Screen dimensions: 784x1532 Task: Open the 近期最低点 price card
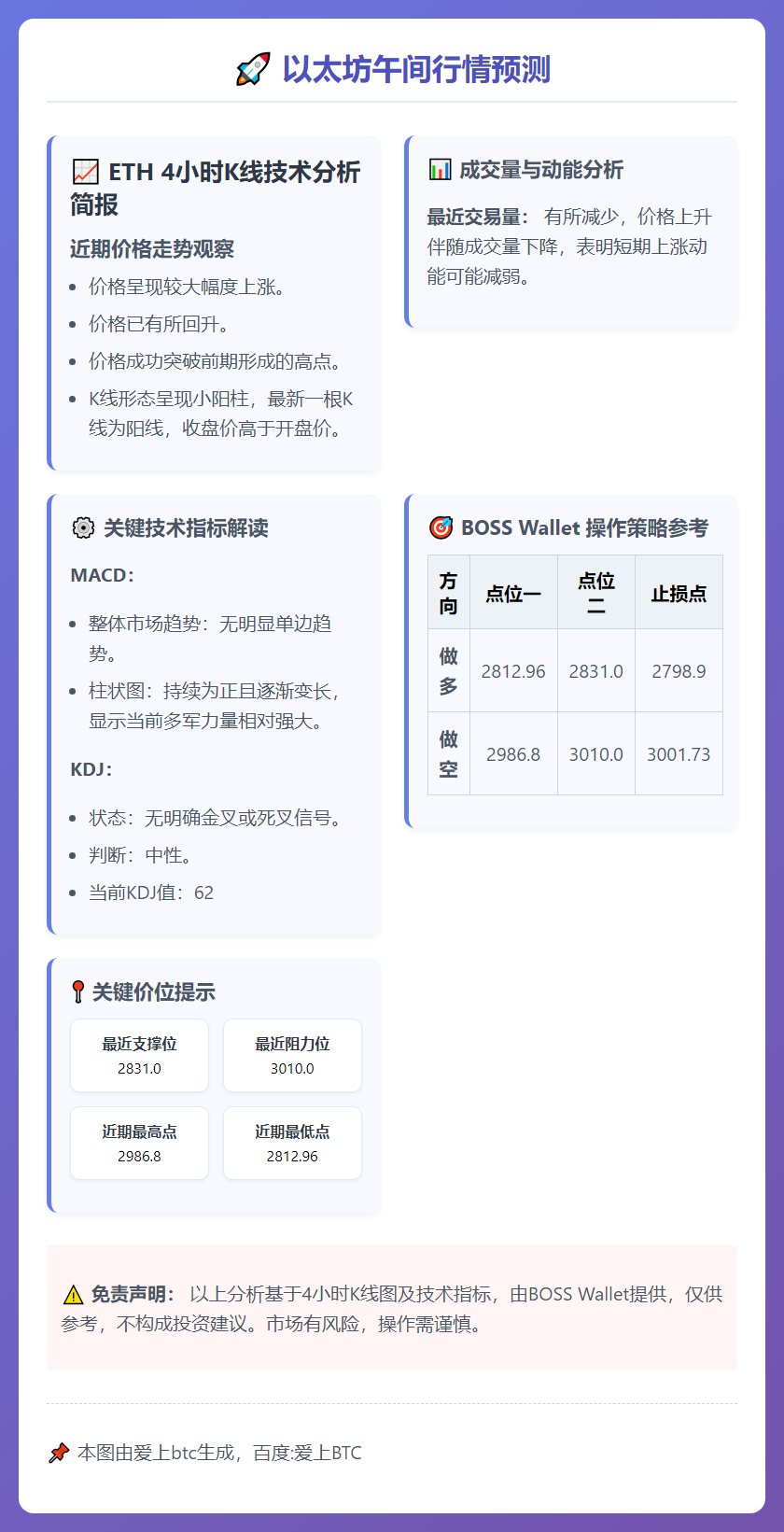292,1143
